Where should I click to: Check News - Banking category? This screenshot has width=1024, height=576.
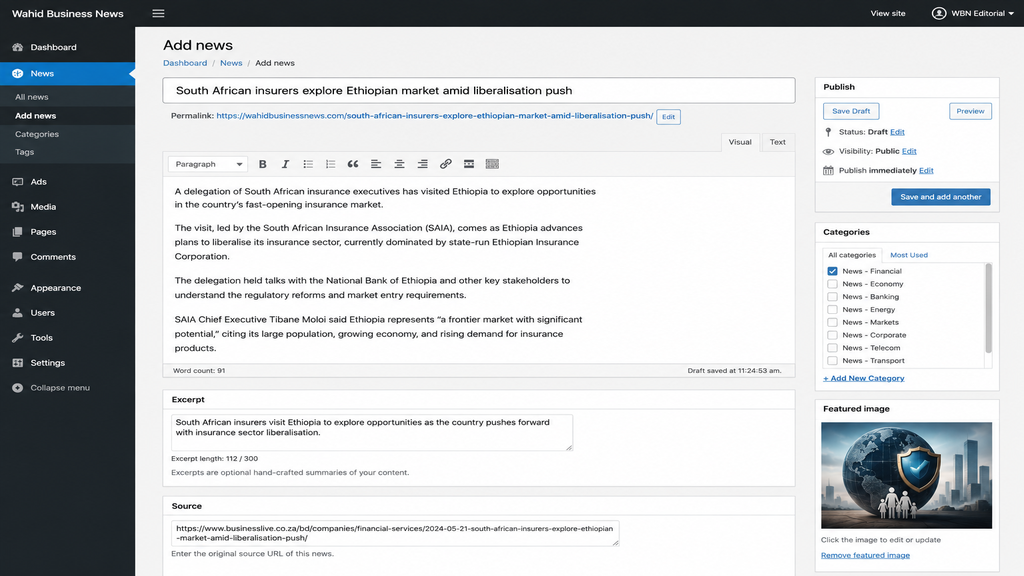tap(832, 296)
